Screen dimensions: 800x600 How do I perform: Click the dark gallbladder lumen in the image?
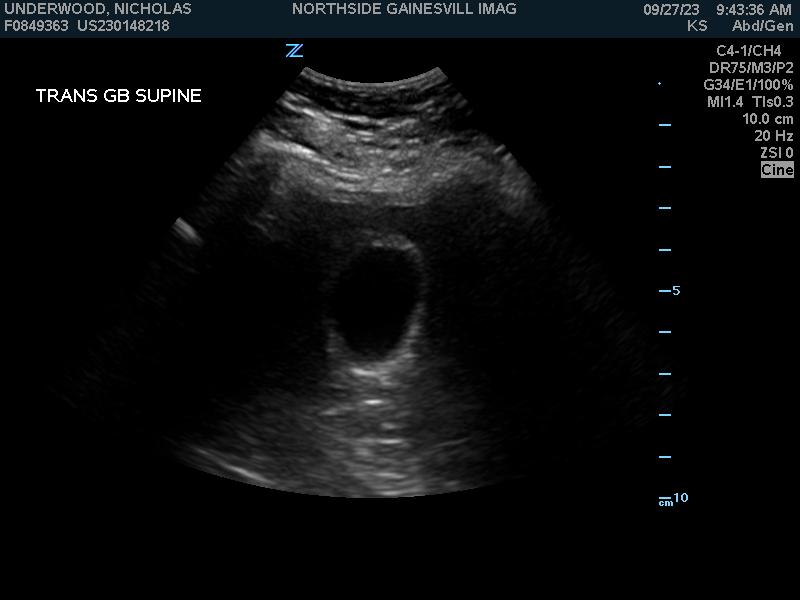point(380,300)
